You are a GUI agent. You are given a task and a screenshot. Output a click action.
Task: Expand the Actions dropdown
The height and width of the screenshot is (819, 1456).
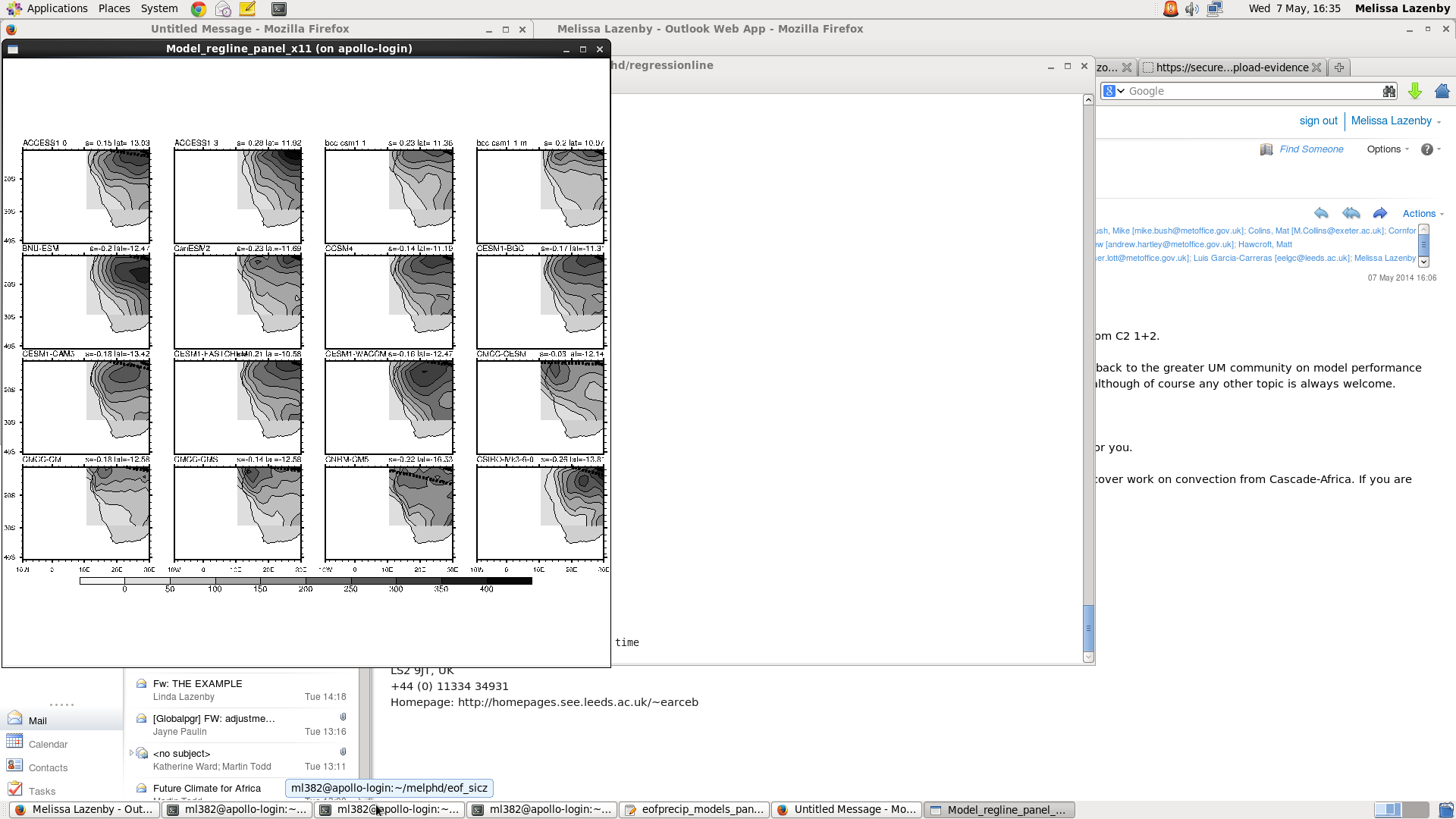(x=1423, y=214)
